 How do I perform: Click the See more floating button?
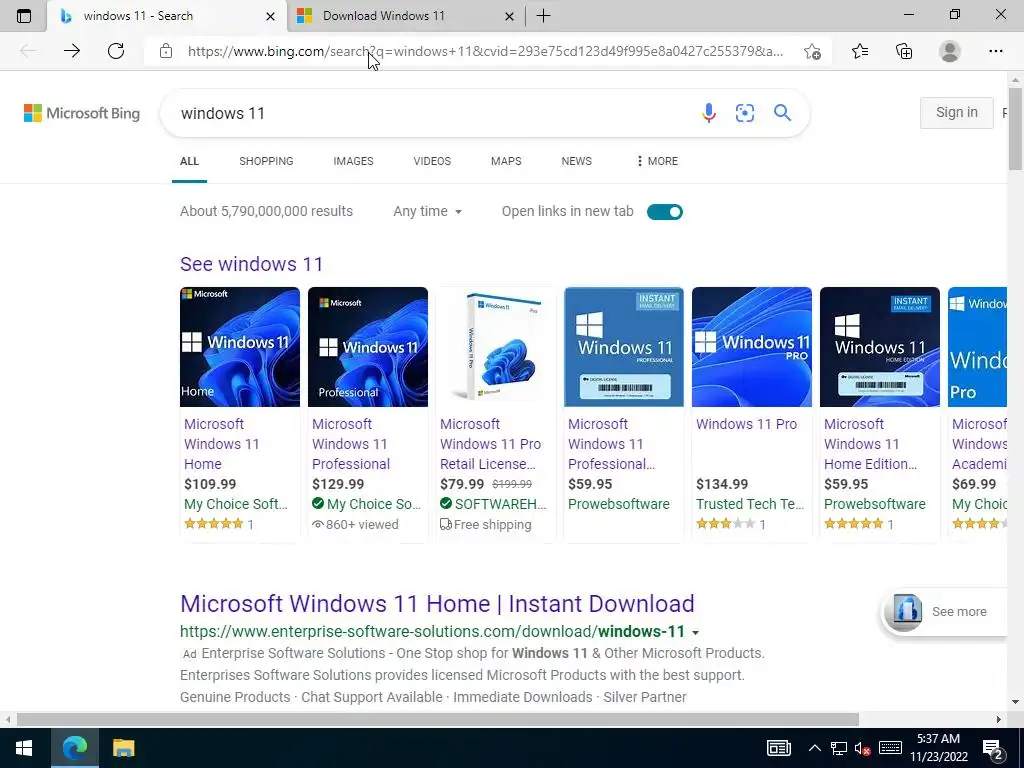[944, 612]
